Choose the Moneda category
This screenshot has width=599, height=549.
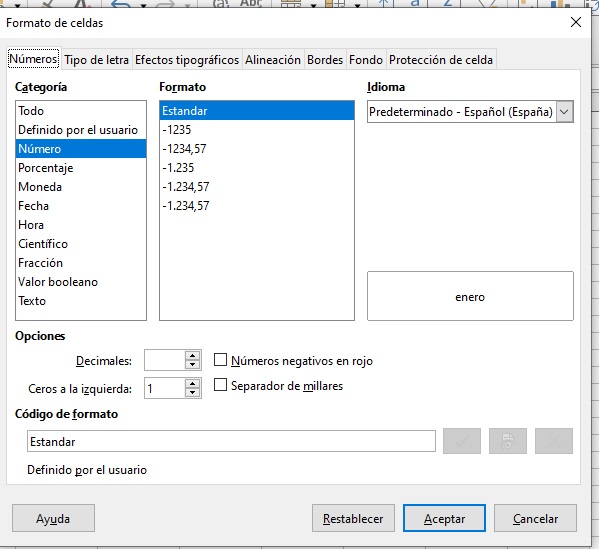point(81,187)
